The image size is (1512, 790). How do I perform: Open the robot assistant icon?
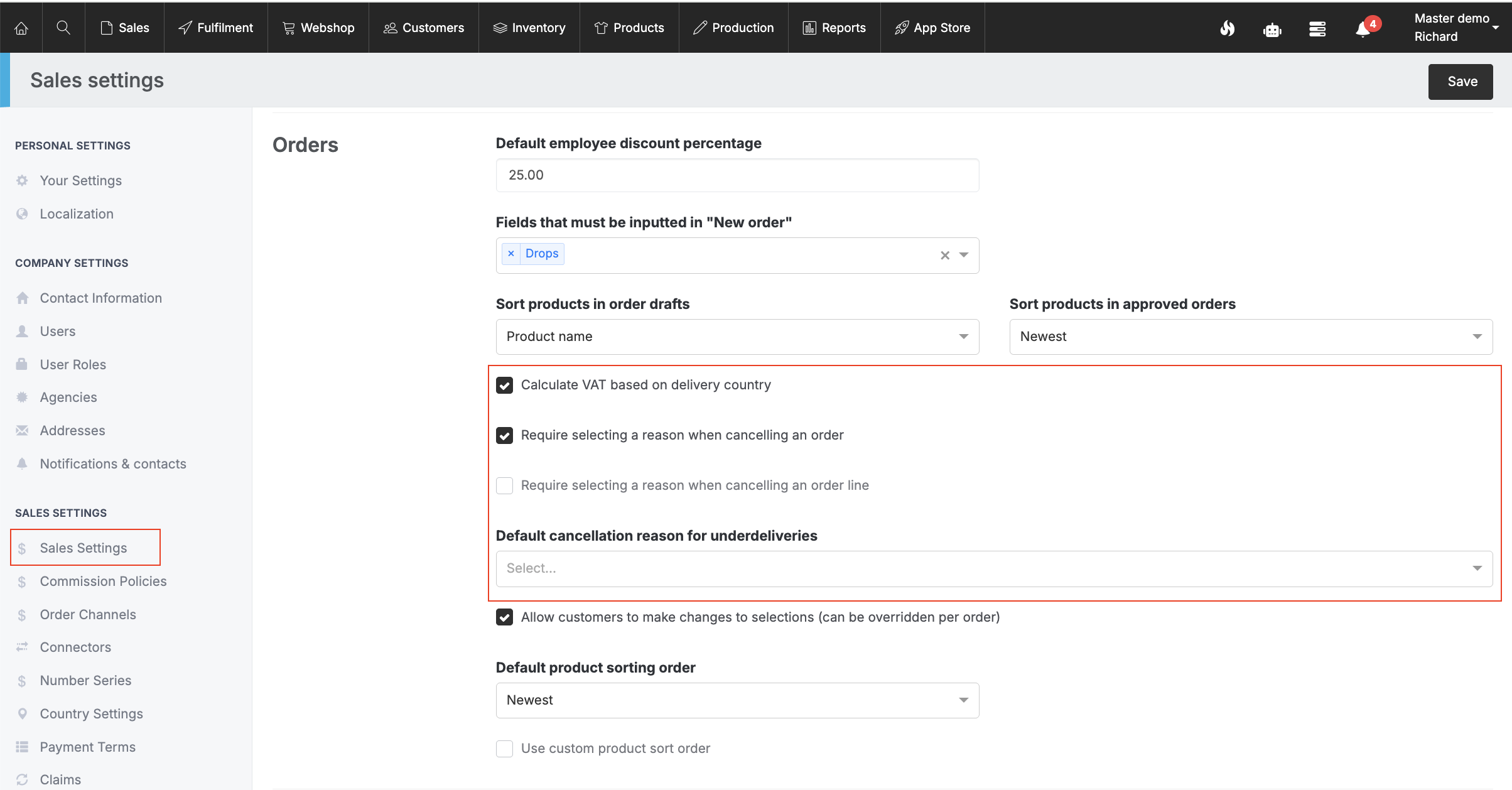click(1272, 29)
